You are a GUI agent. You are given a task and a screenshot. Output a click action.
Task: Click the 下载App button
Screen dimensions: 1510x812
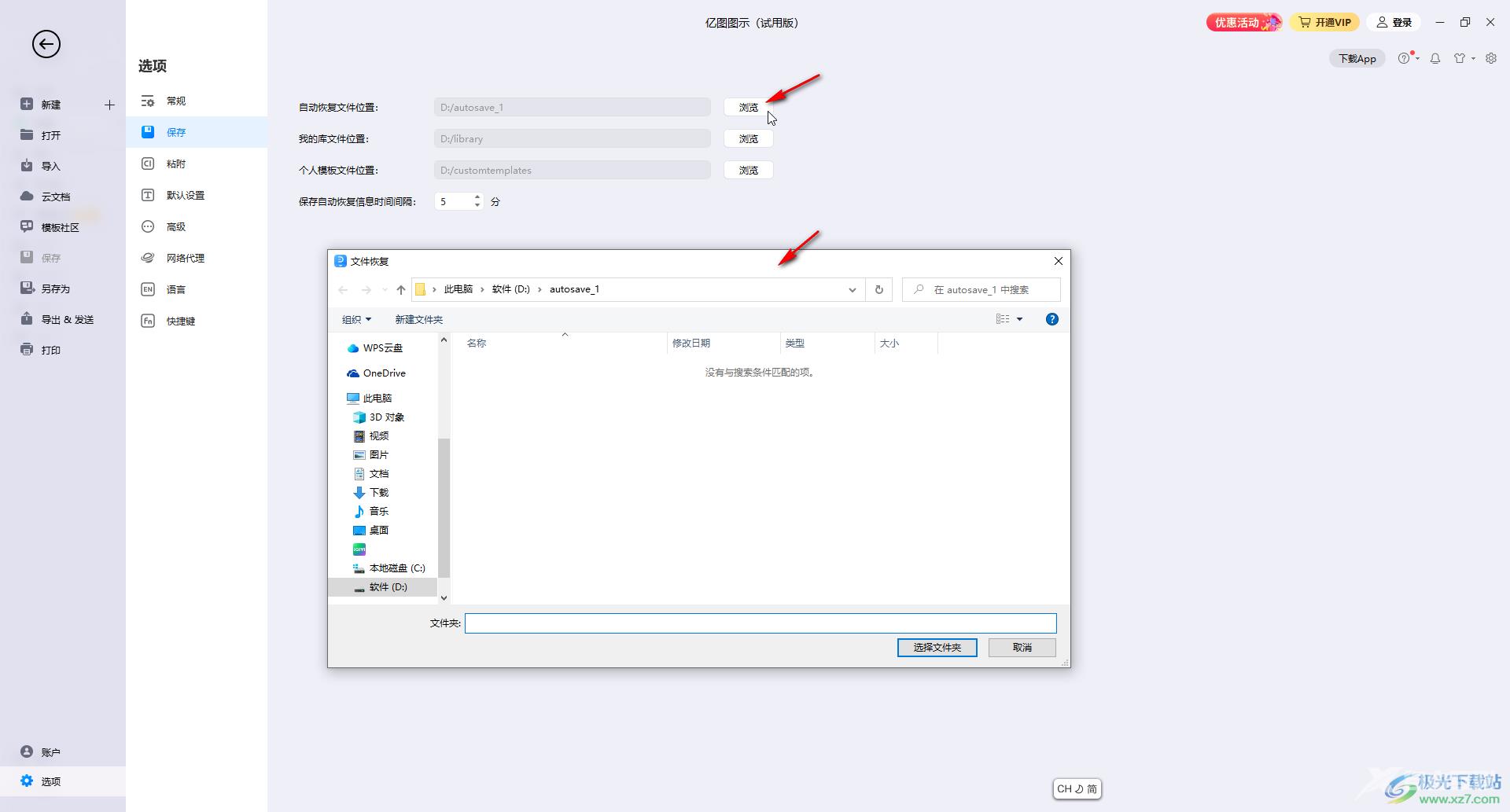point(1357,58)
